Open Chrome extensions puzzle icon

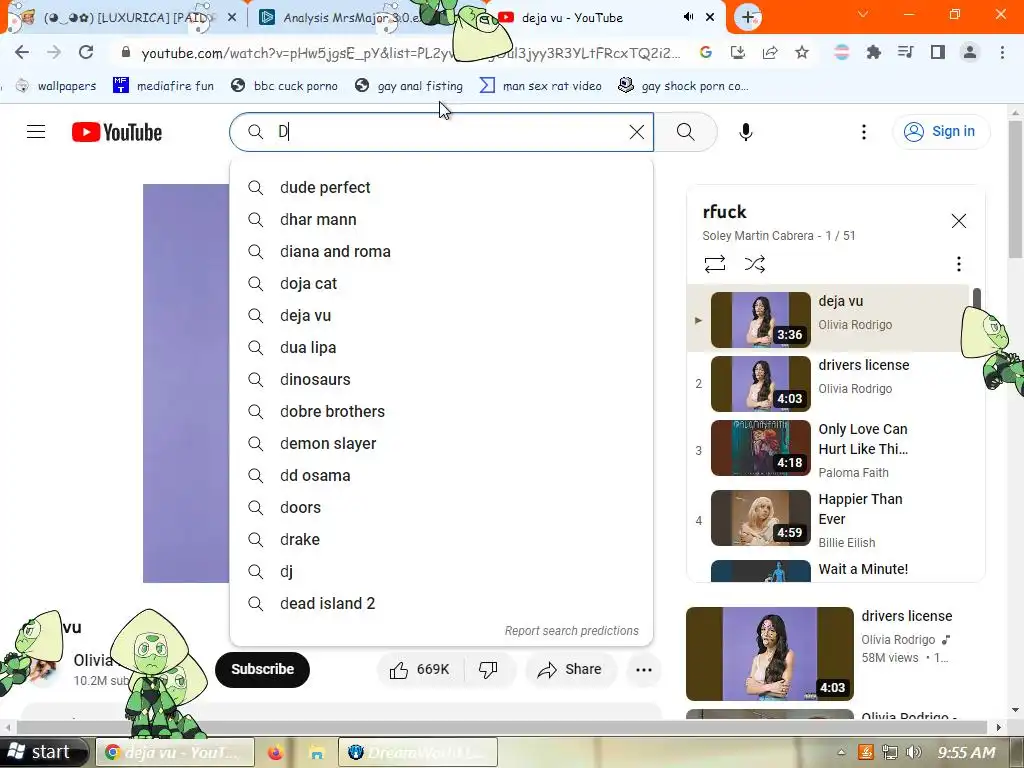click(874, 52)
